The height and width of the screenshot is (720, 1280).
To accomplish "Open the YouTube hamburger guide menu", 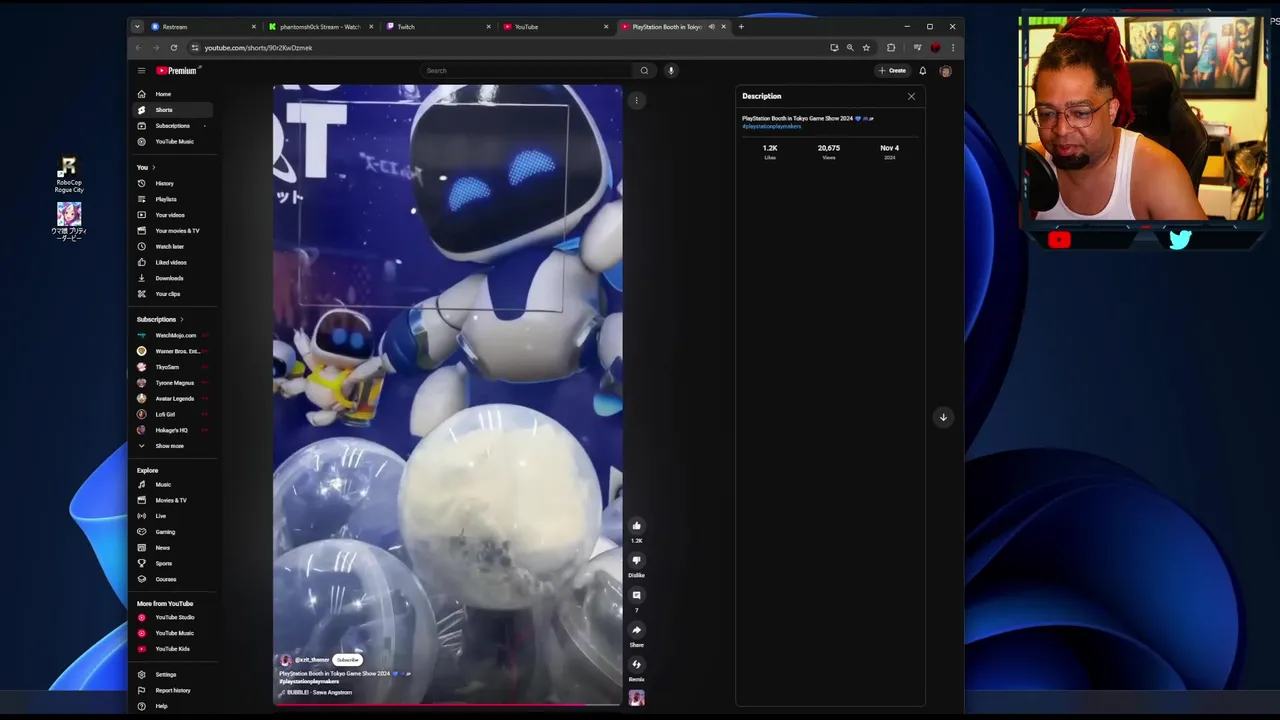I will (x=141, y=71).
